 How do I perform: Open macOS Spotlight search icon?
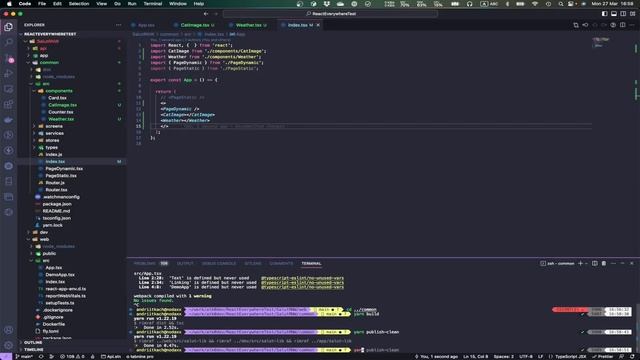561,4
